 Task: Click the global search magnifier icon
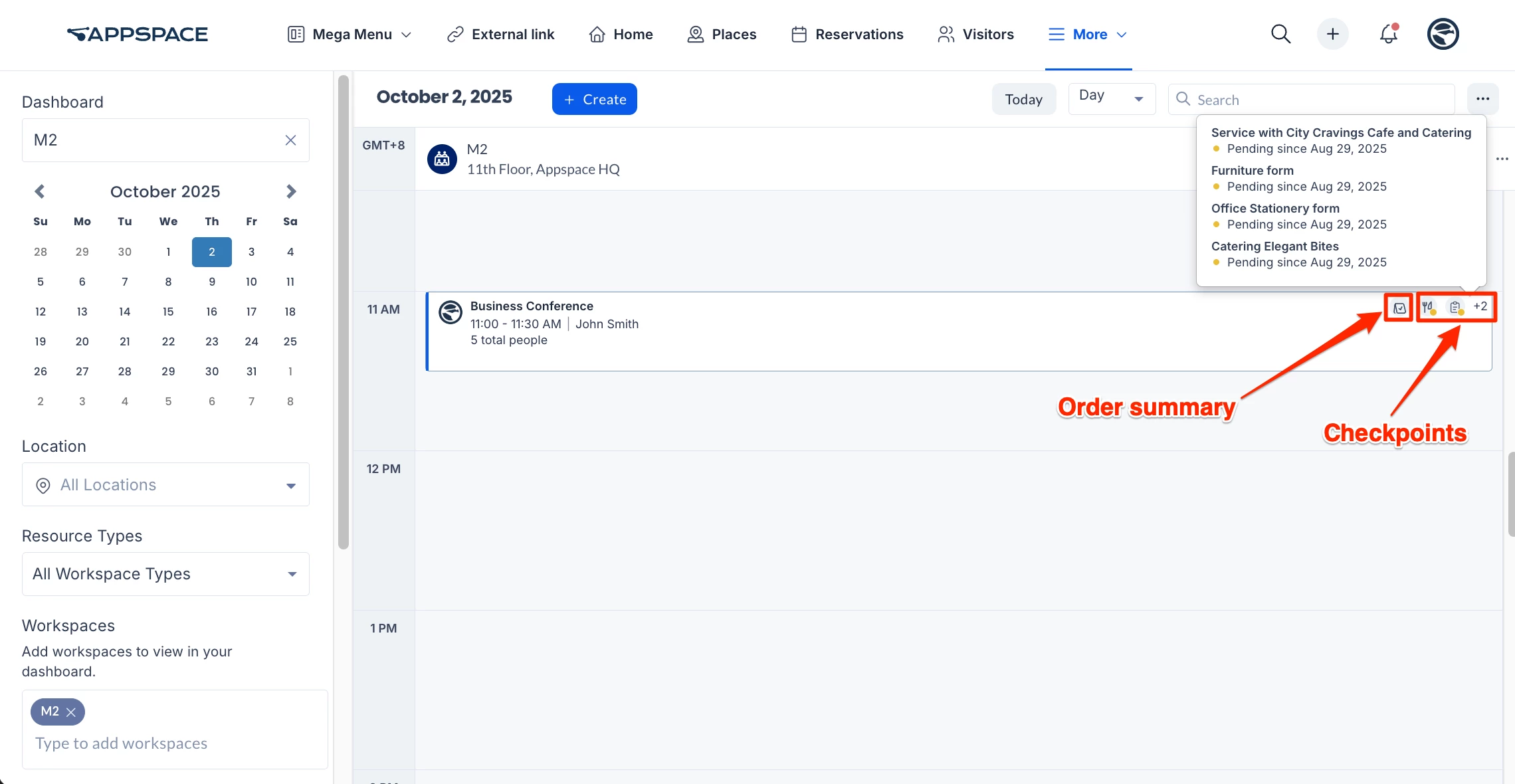click(1280, 34)
